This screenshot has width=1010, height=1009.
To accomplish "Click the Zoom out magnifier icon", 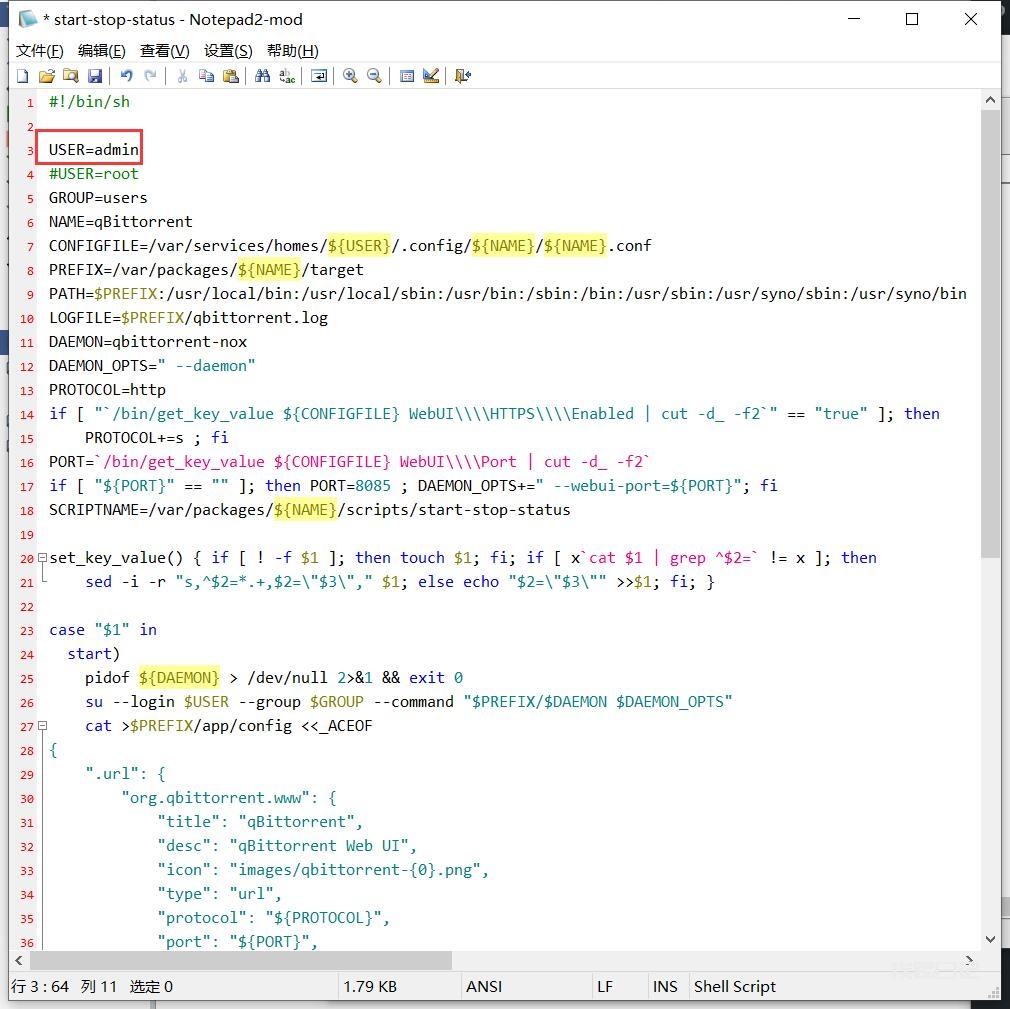I will point(374,76).
